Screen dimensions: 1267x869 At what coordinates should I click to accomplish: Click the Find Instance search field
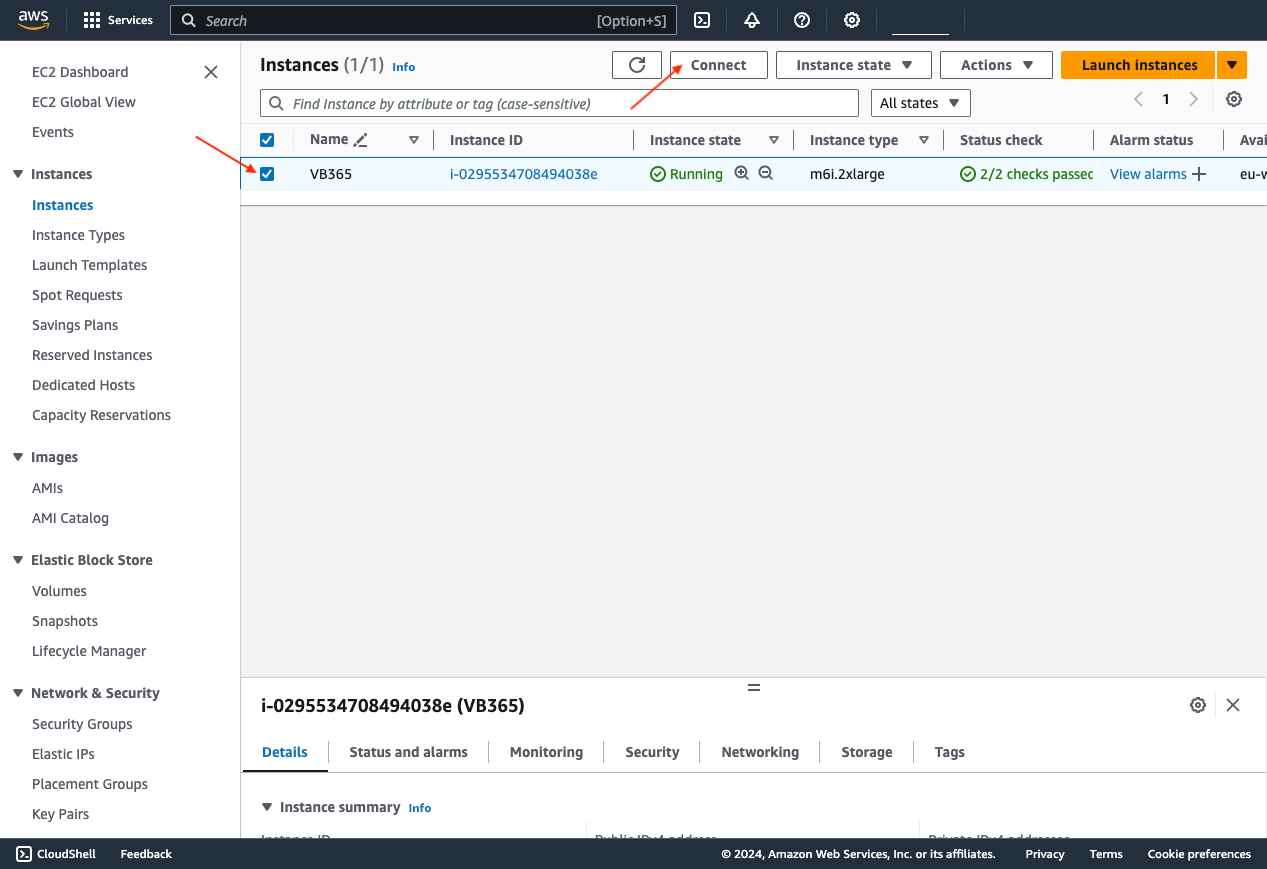click(558, 102)
